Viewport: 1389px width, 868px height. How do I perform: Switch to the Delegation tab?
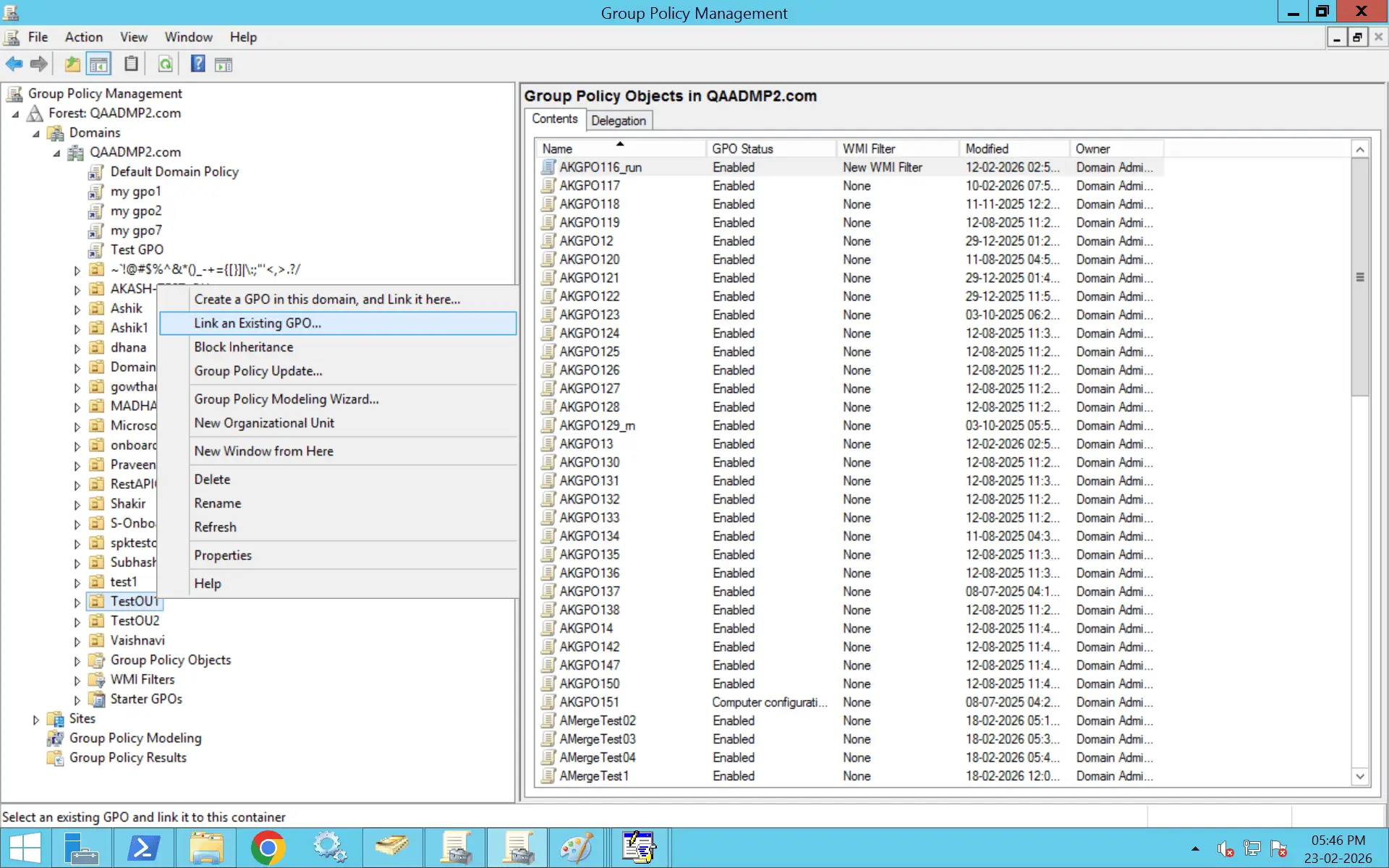pyautogui.click(x=619, y=120)
